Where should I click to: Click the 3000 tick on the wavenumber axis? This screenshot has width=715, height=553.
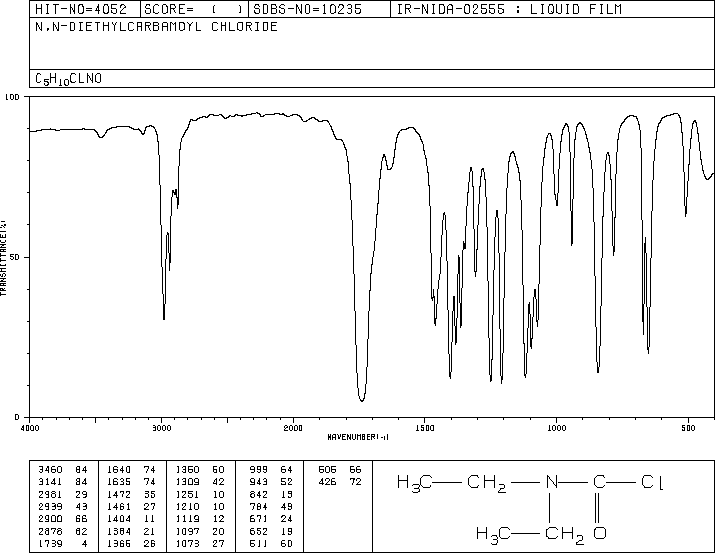[161, 428]
